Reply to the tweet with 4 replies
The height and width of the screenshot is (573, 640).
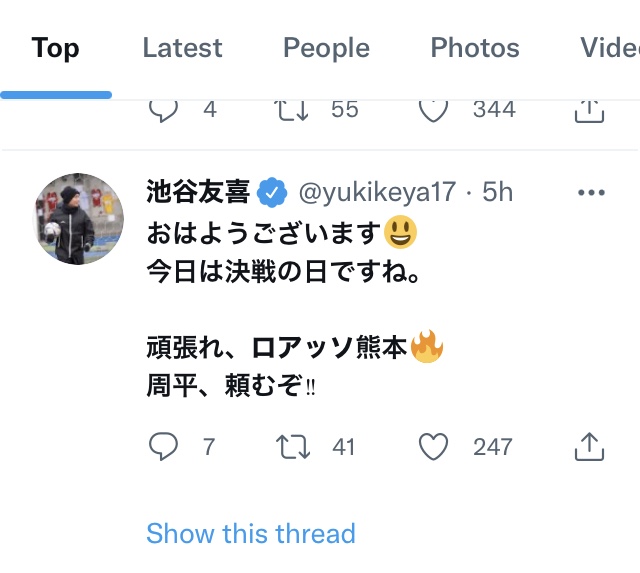click(163, 109)
